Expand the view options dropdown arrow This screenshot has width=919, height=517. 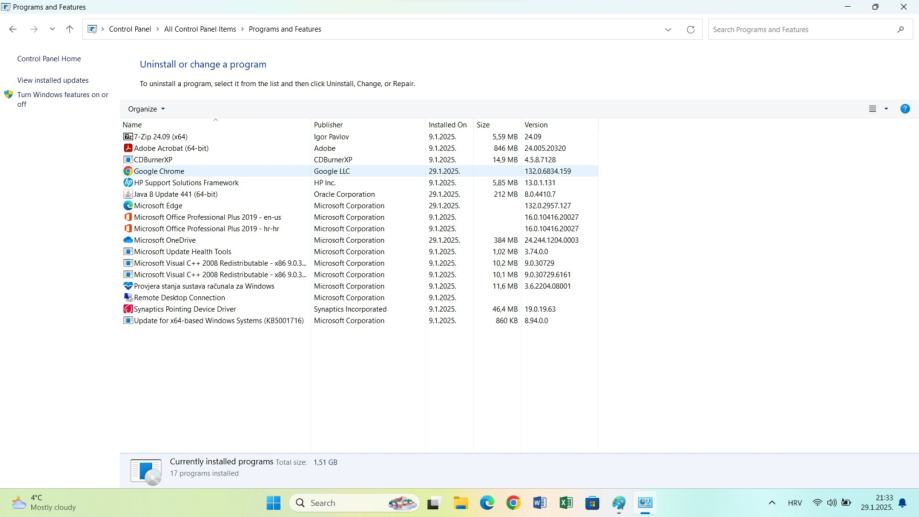[x=886, y=109]
